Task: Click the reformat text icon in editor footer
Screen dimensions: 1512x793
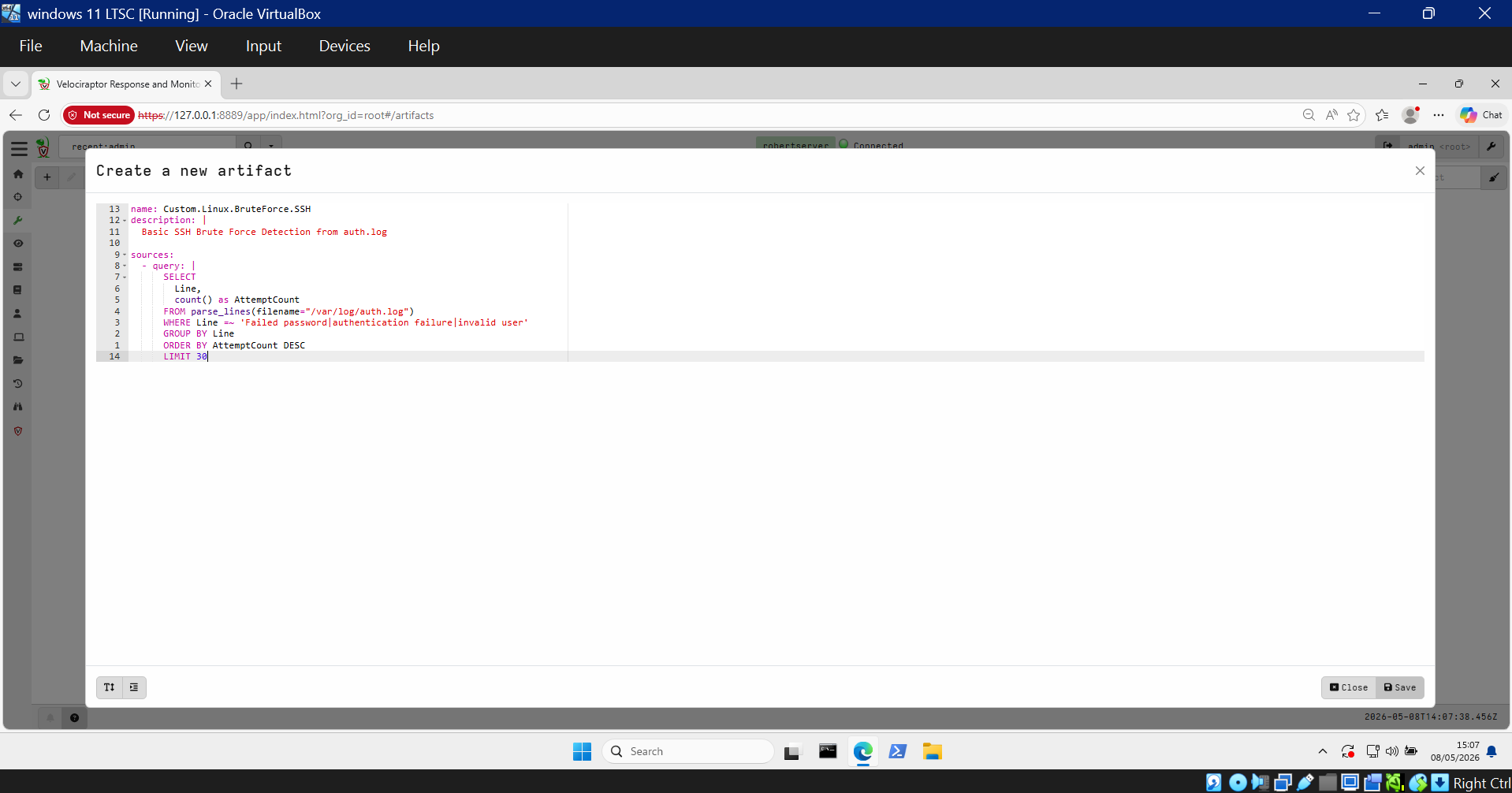Action: tap(110, 687)
